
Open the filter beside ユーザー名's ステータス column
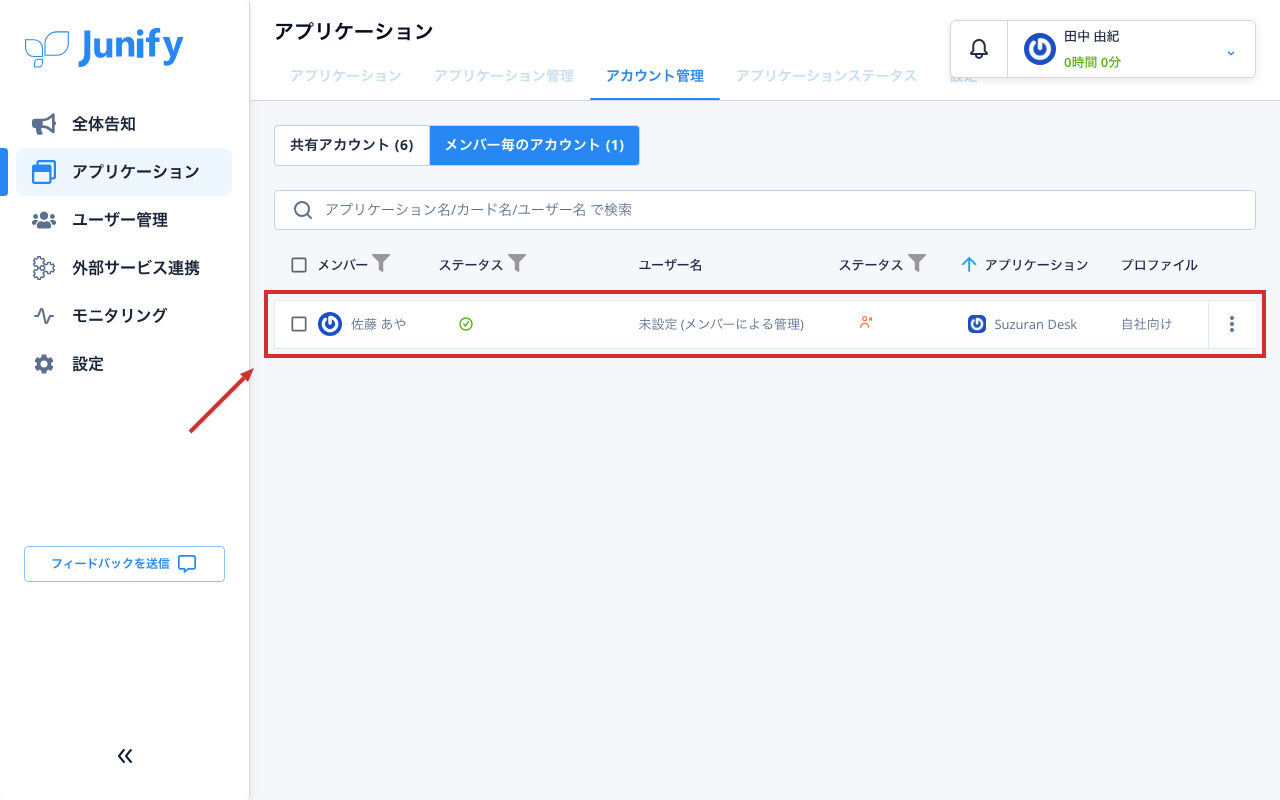coord(917,263)
